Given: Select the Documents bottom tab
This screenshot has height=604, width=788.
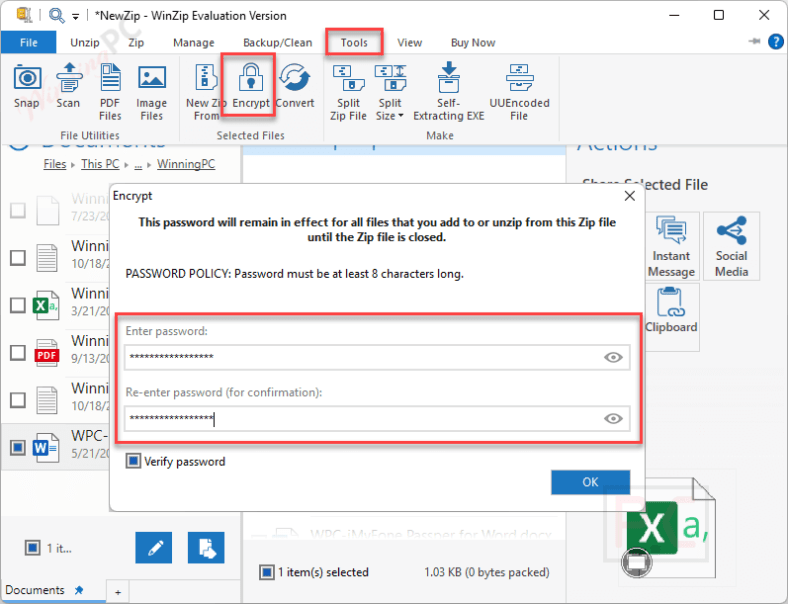Looking at the screenshot, I should [35, 590].
